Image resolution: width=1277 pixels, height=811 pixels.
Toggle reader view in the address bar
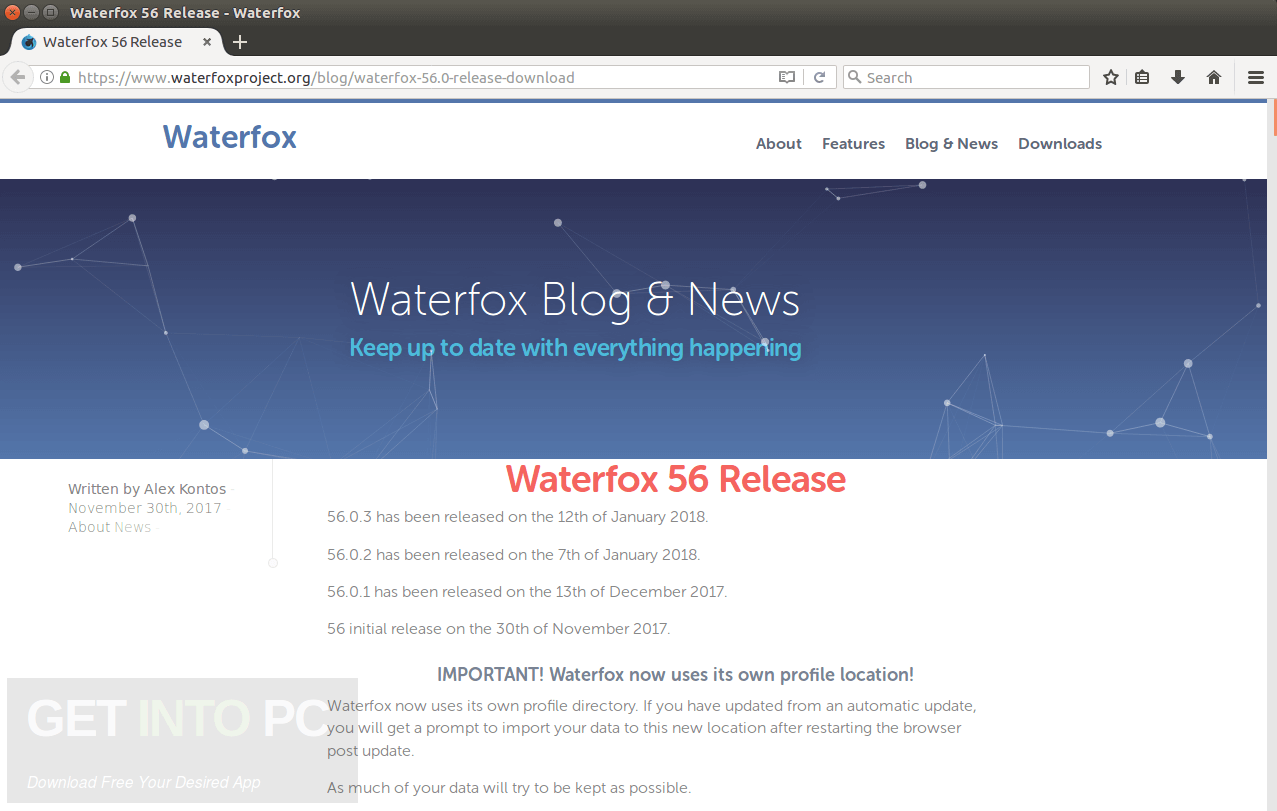787,77
